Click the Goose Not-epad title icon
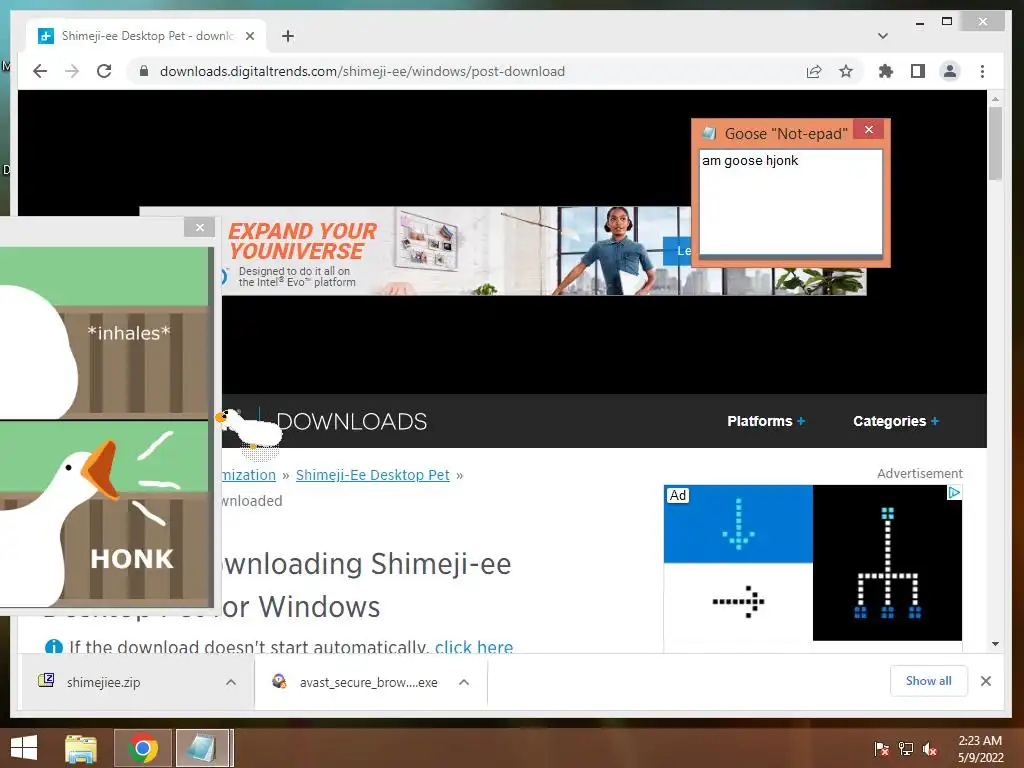 coord(709,133)
